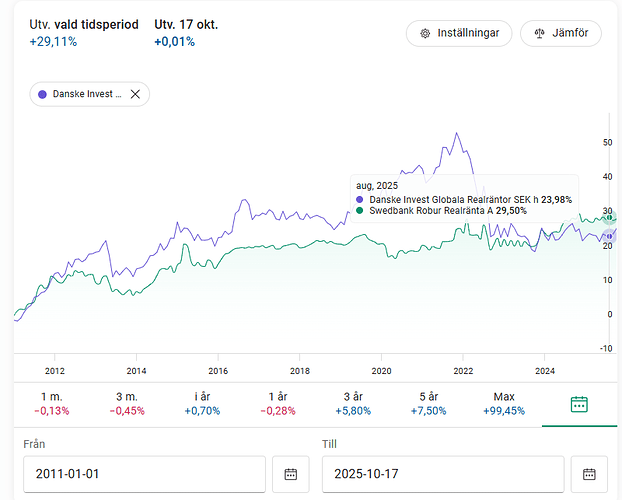Screen dimensions: 622x500
Task: Open calendar picker for Från date
Action: coord(290,473)
